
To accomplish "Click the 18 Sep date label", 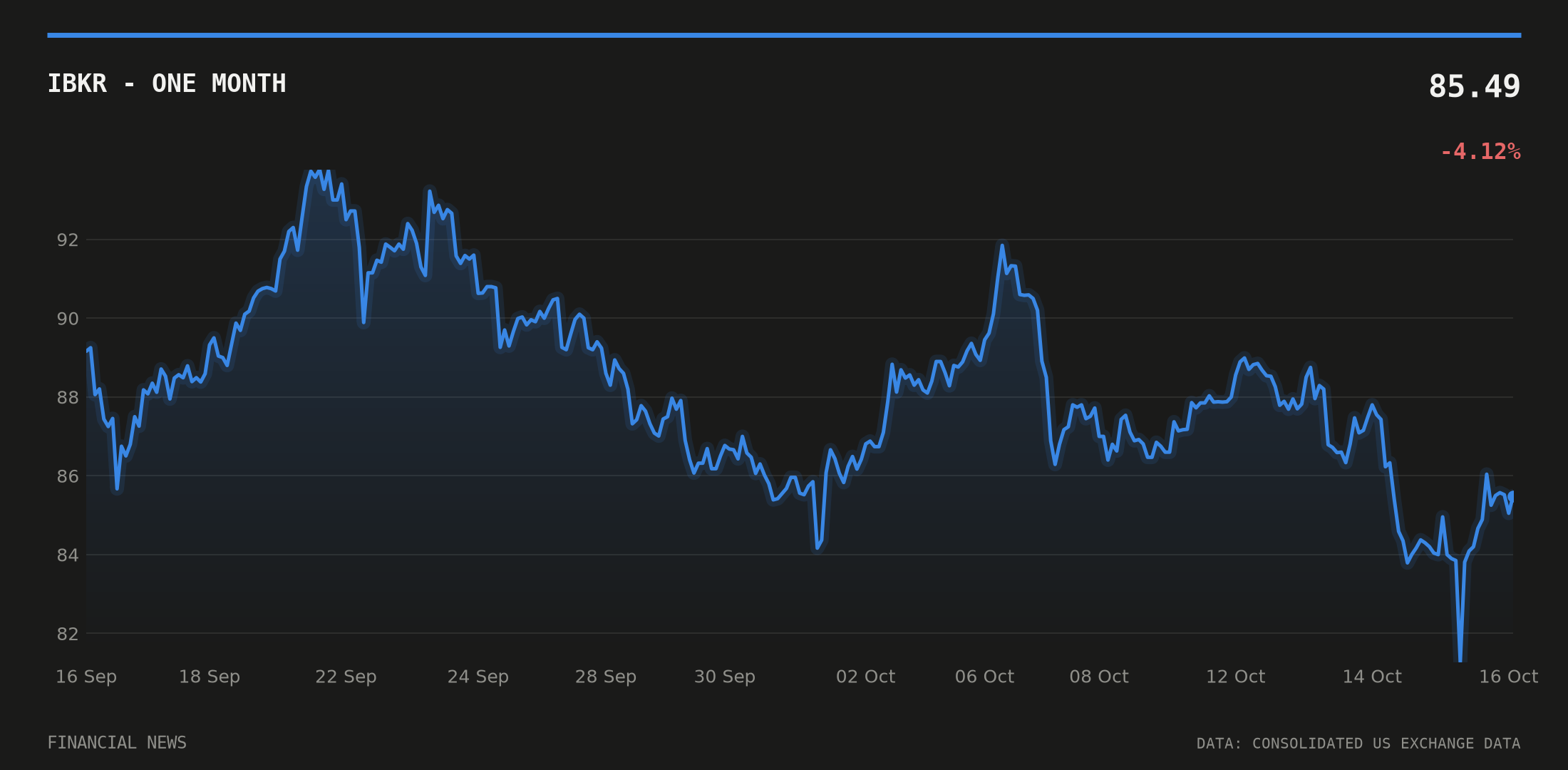I will click(210, 677).
